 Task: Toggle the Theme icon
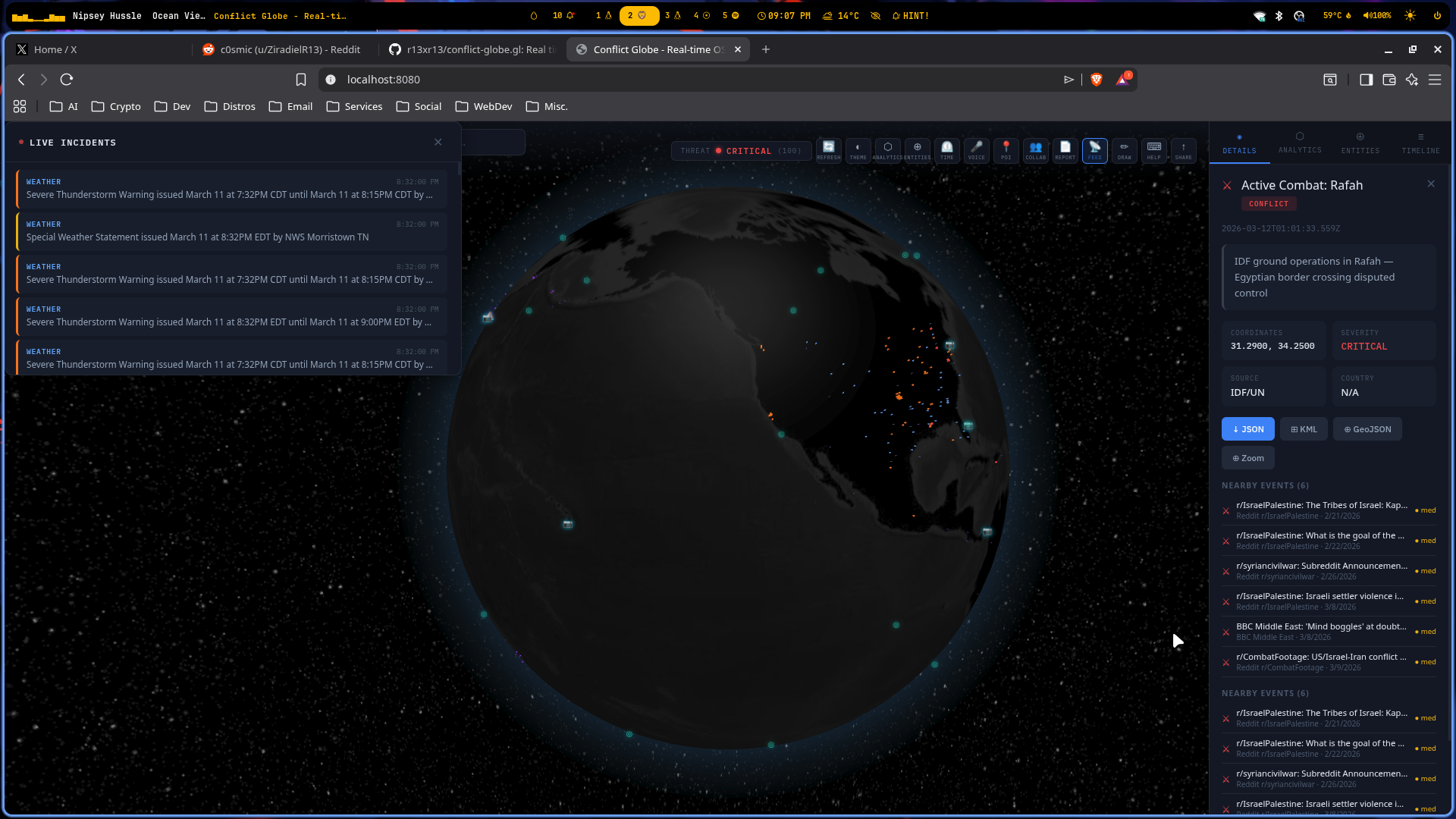(x=858, y=149)
